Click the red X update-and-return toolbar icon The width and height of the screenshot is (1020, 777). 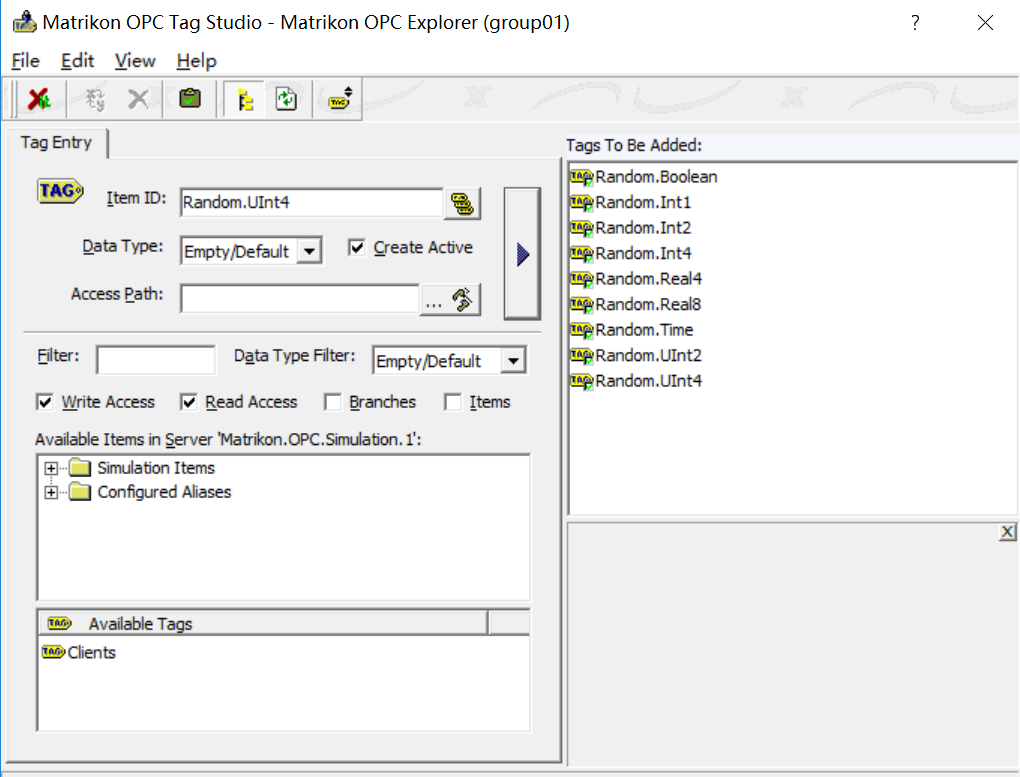click(39, 100)
